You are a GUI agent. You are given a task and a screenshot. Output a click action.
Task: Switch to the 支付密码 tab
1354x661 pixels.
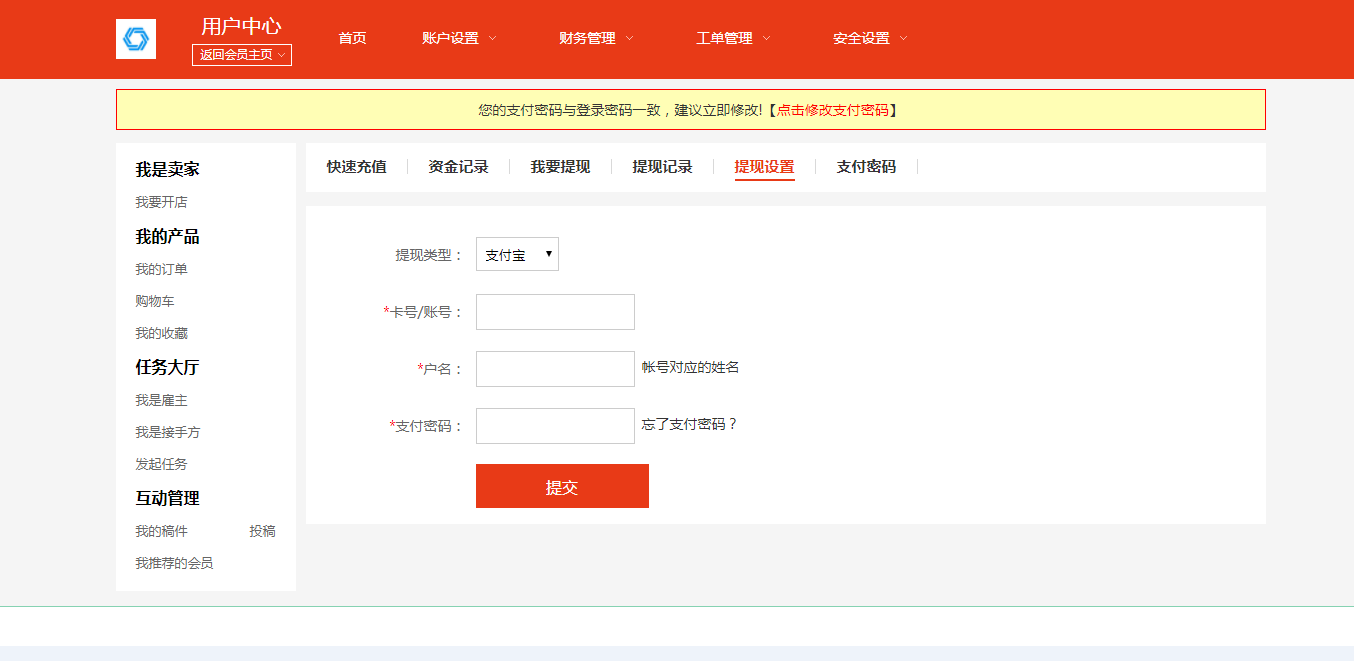[866, 167]
